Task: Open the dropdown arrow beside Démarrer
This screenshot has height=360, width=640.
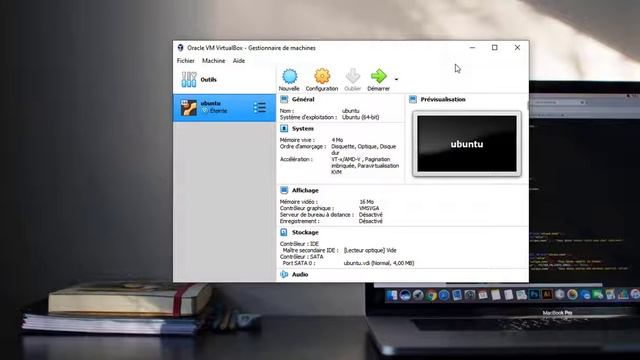Action: [396, 79]
